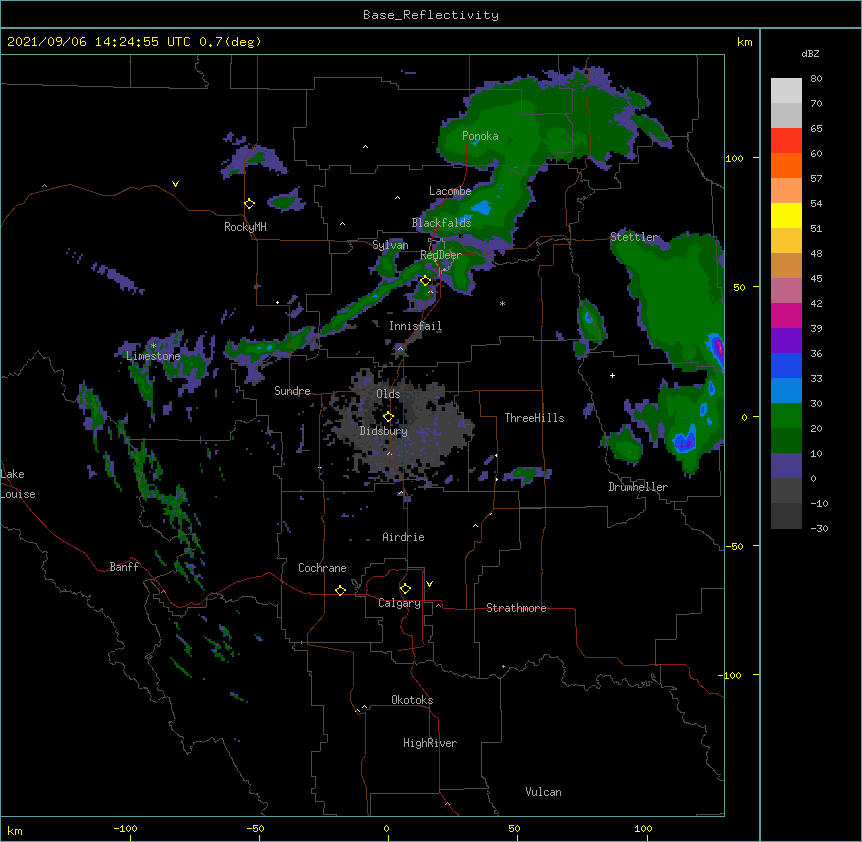Click the Olds city label
The height and width of the screenshot is (842, 862).
(x=388, y=394)
